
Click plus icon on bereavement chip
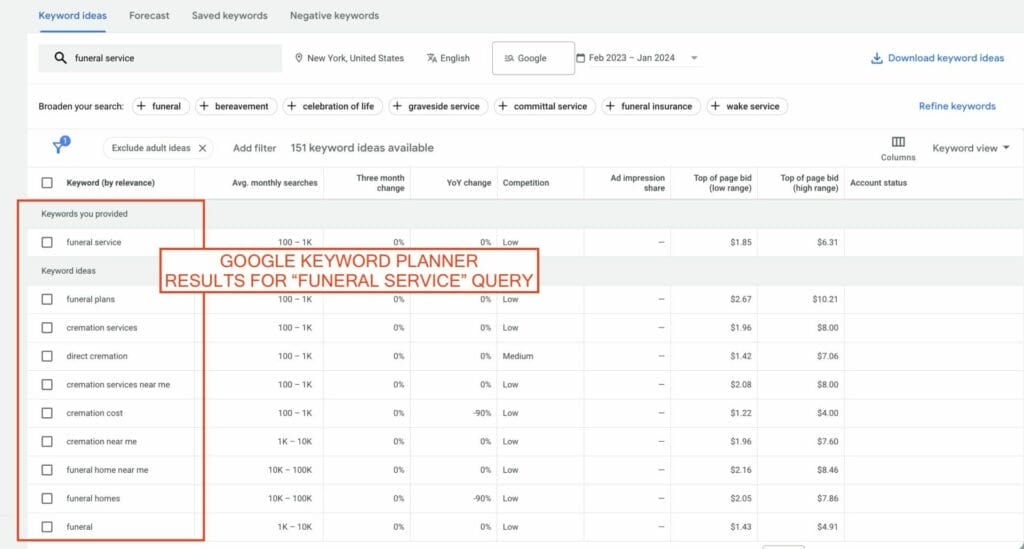click(x=204, y=106)
